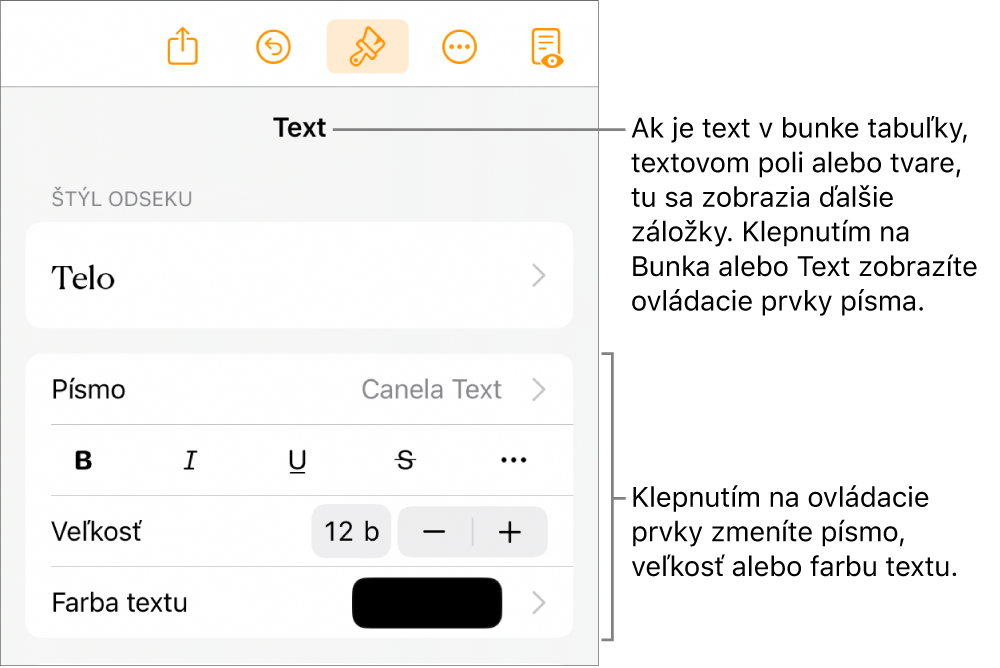The height and width of the screenshot is (668, 1000).
Task: Open the Telo paragraph style list
Action: pos(299,276)
